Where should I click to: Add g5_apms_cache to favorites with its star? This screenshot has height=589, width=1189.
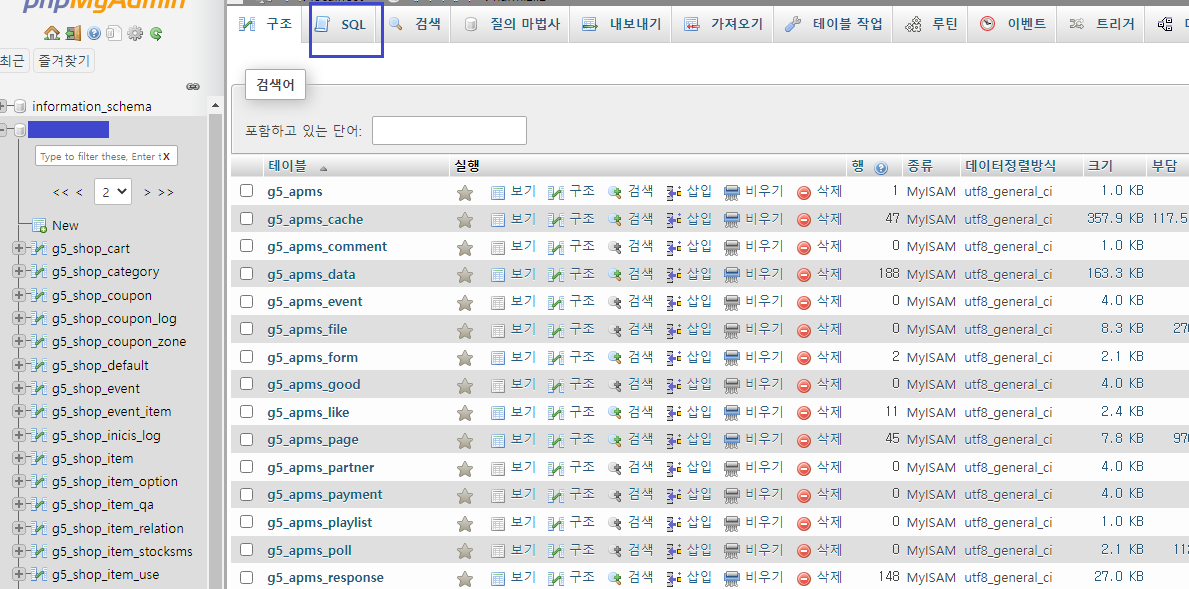tap(465, 220)
